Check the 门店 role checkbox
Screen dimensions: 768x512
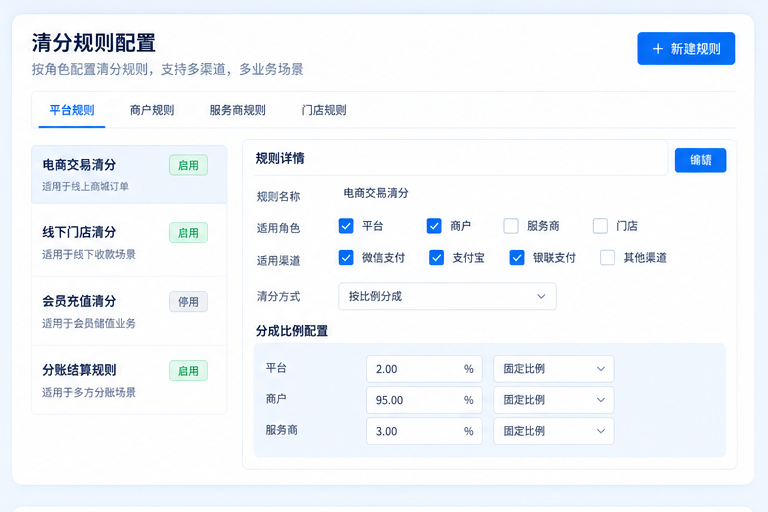pos(600,226)
